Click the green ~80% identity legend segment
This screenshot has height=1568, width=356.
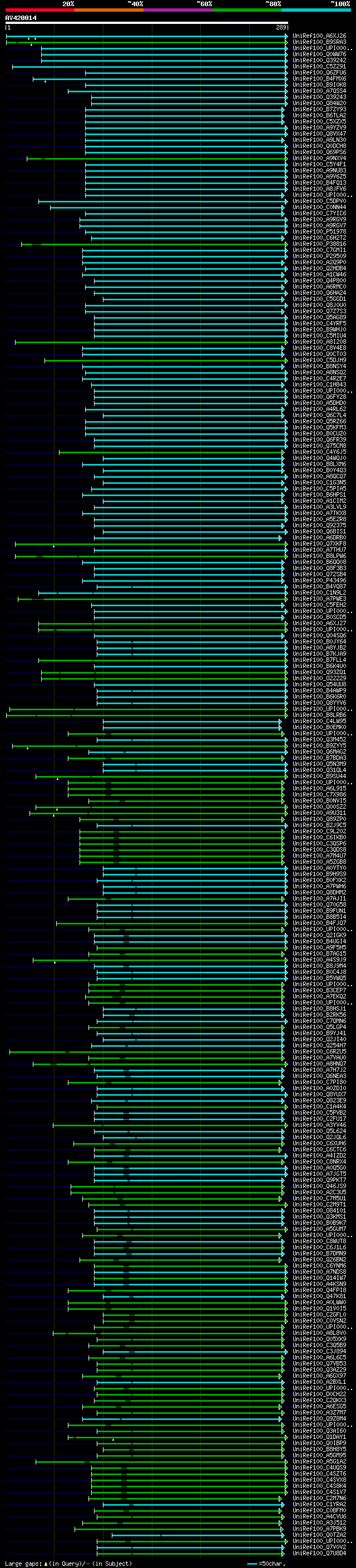[247, 10]
